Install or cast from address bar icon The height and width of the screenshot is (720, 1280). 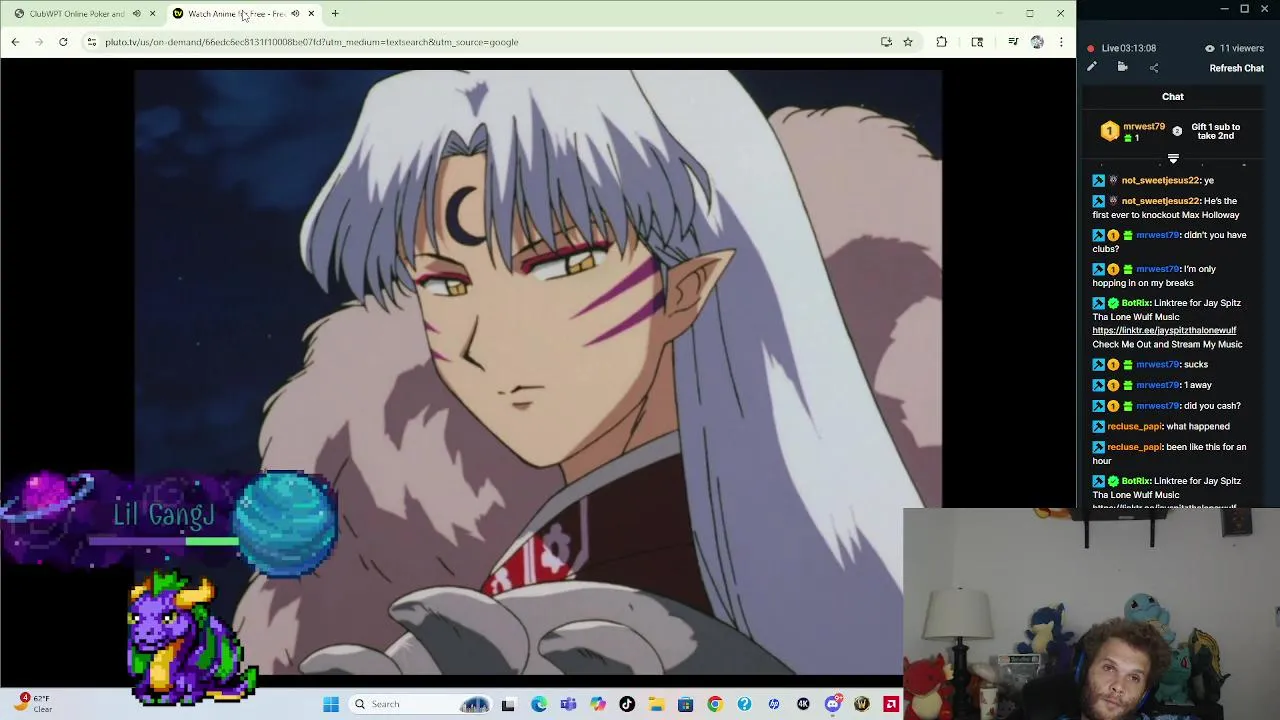click(886, 42)
